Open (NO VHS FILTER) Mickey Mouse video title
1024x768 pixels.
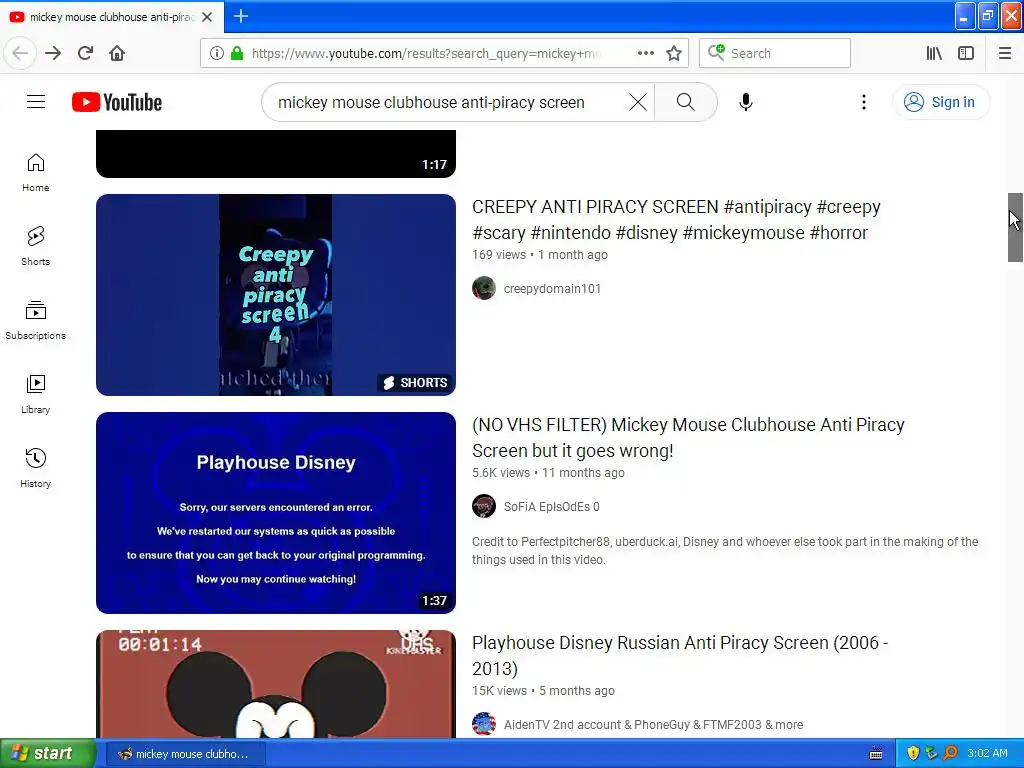(688, 438)
